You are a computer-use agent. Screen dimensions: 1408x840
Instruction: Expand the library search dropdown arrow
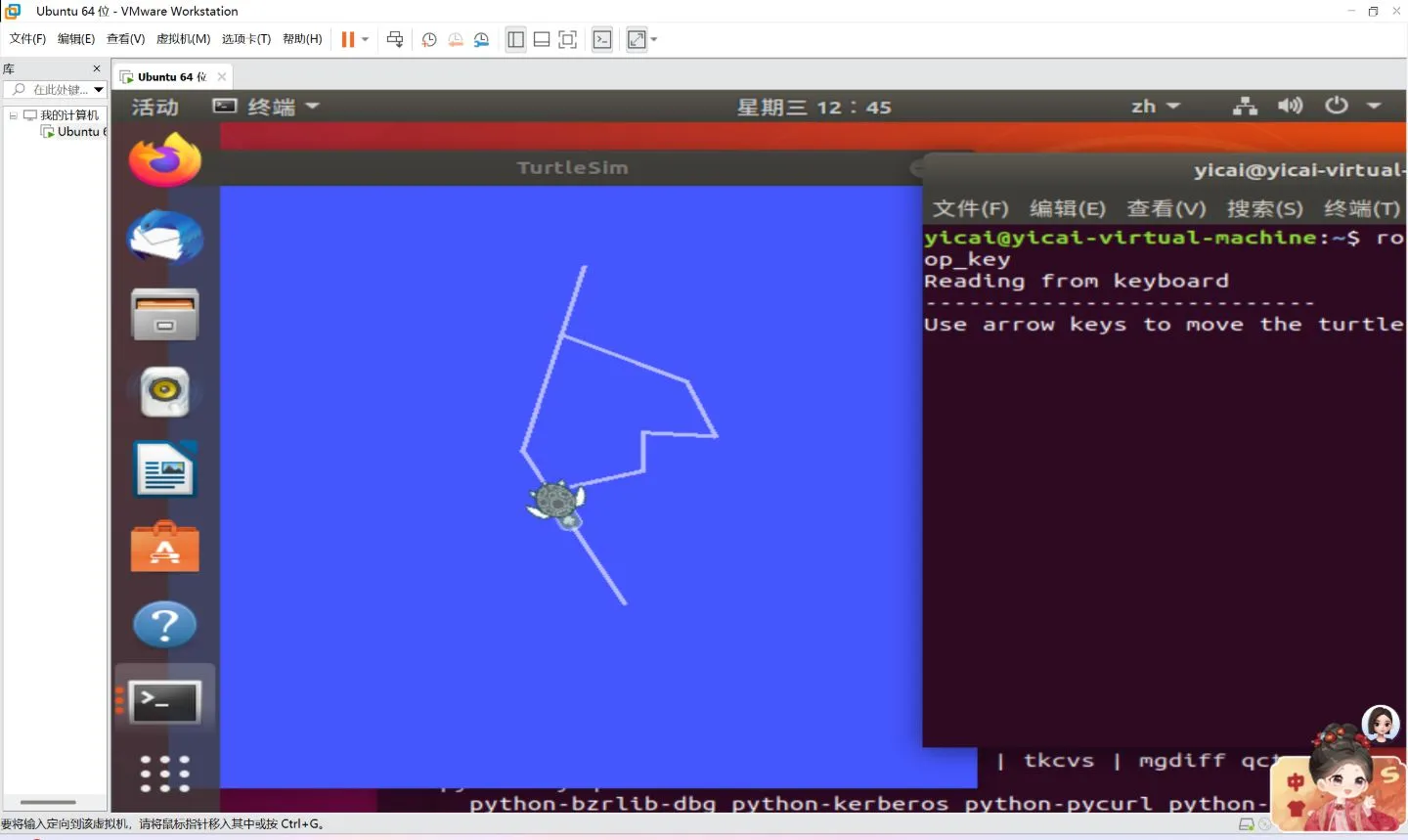click(99, 89)
